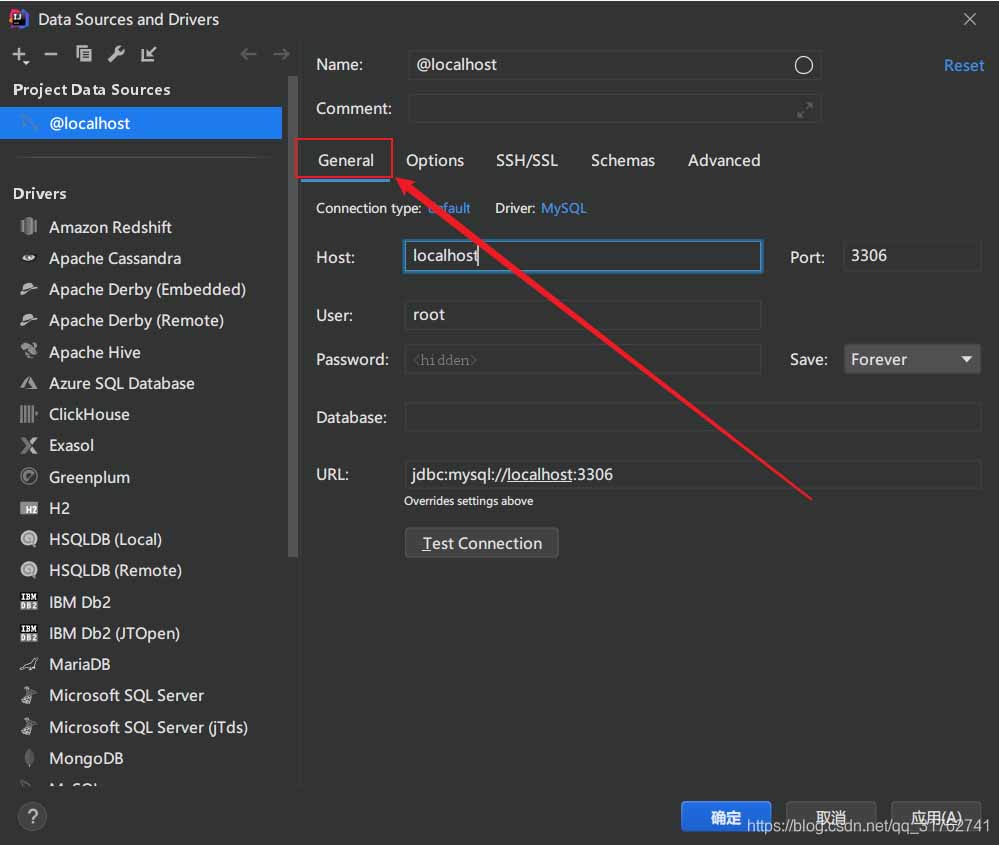Viewport: 999px width, 845px height.
Task: Close the Data Sources and Drivers dialog
Action: [x=970, y=19]
